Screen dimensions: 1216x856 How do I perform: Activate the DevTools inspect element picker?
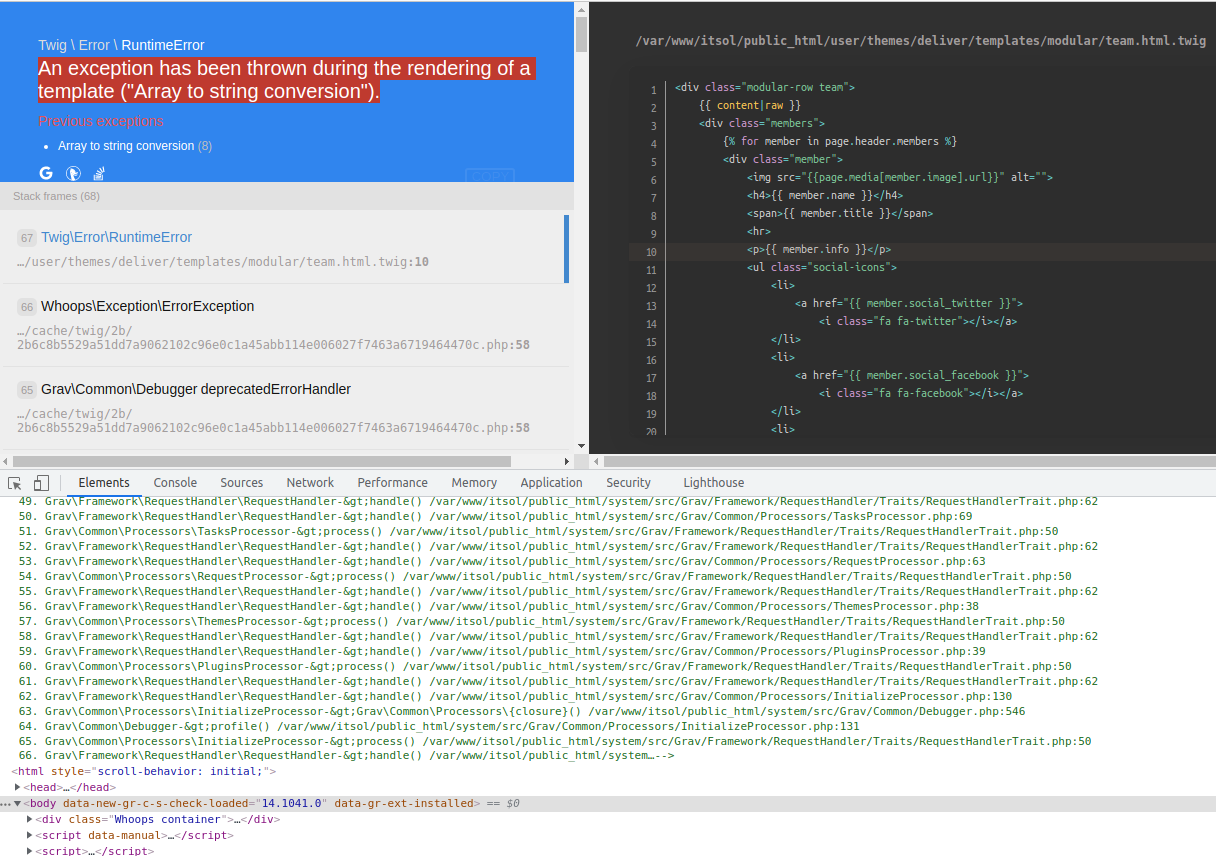15,482
